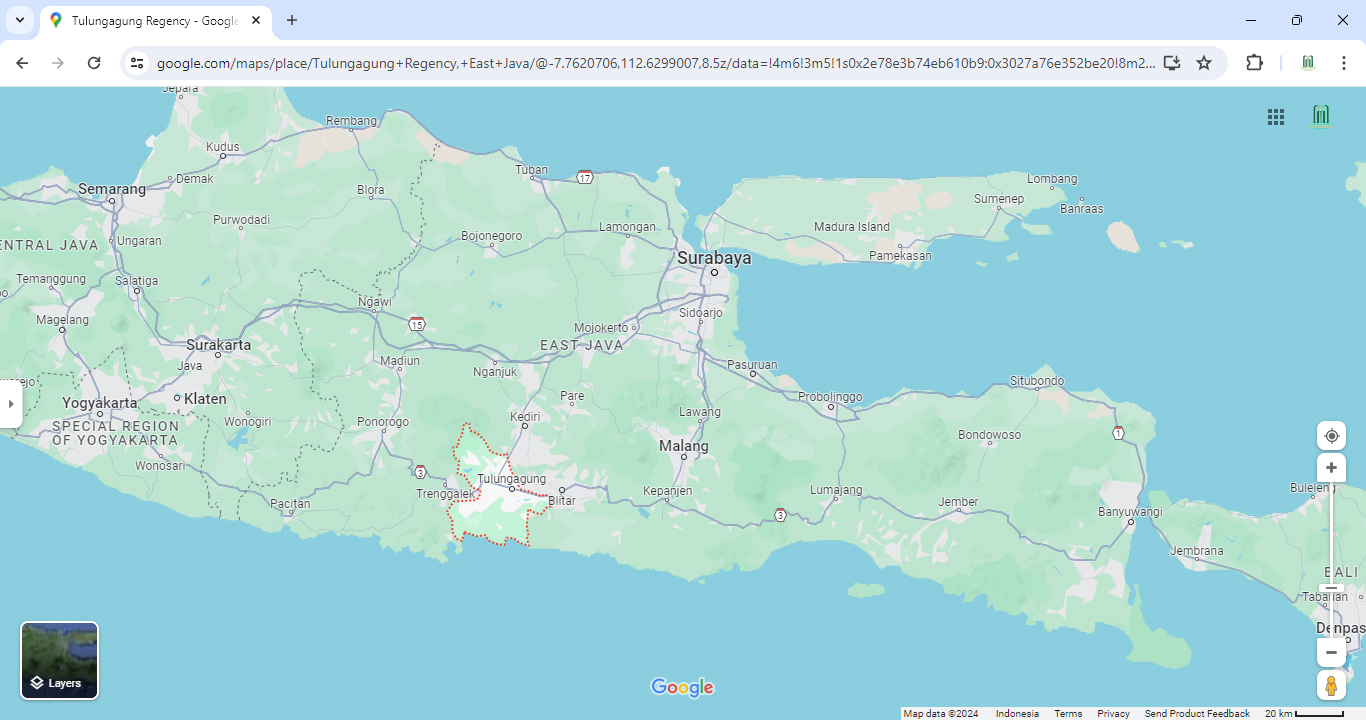This screenshot has height=720, width=1366.
Task: Click the Jembrana town label
Action: pos(1197,551)
